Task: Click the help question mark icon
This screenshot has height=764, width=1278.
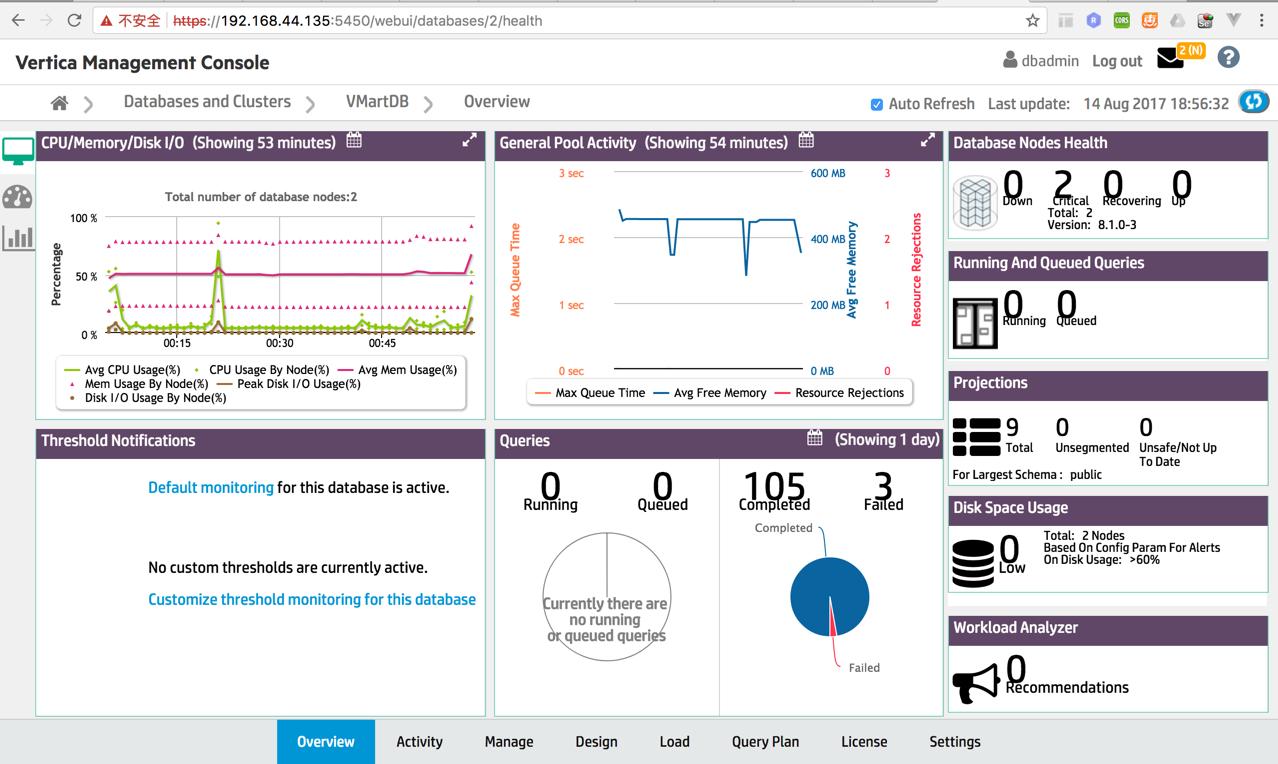Action: pyautogui.click(x=1228, y=58)
